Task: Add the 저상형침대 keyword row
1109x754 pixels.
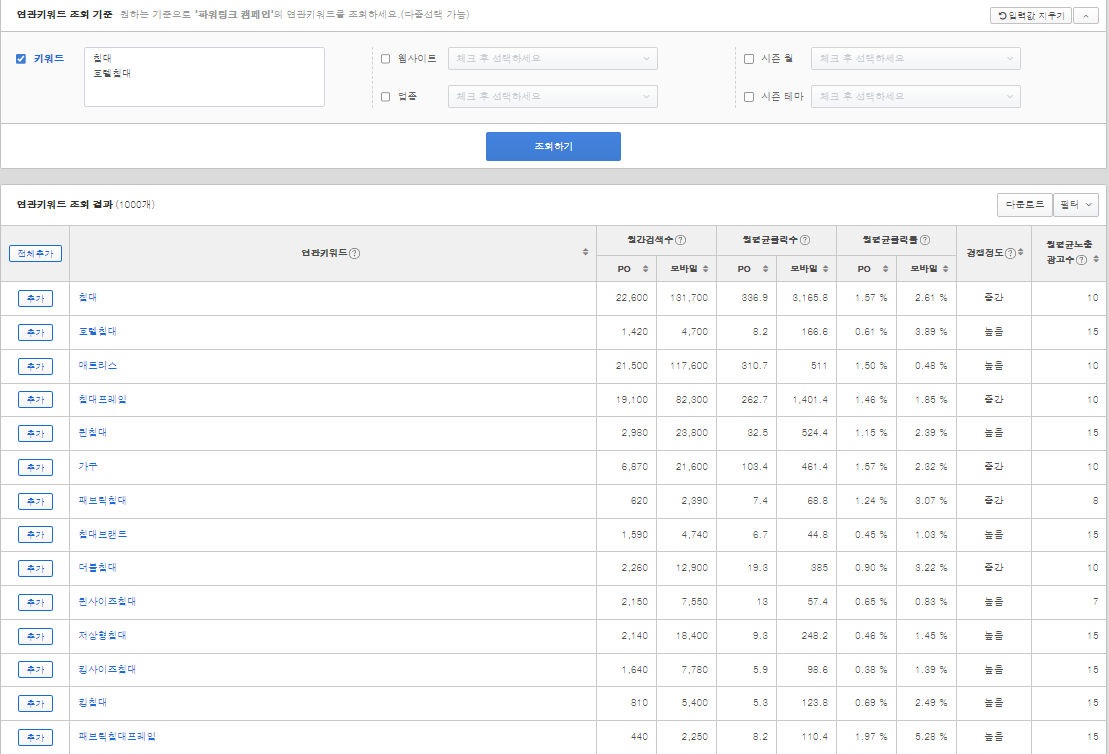Action: pos(35,637)
